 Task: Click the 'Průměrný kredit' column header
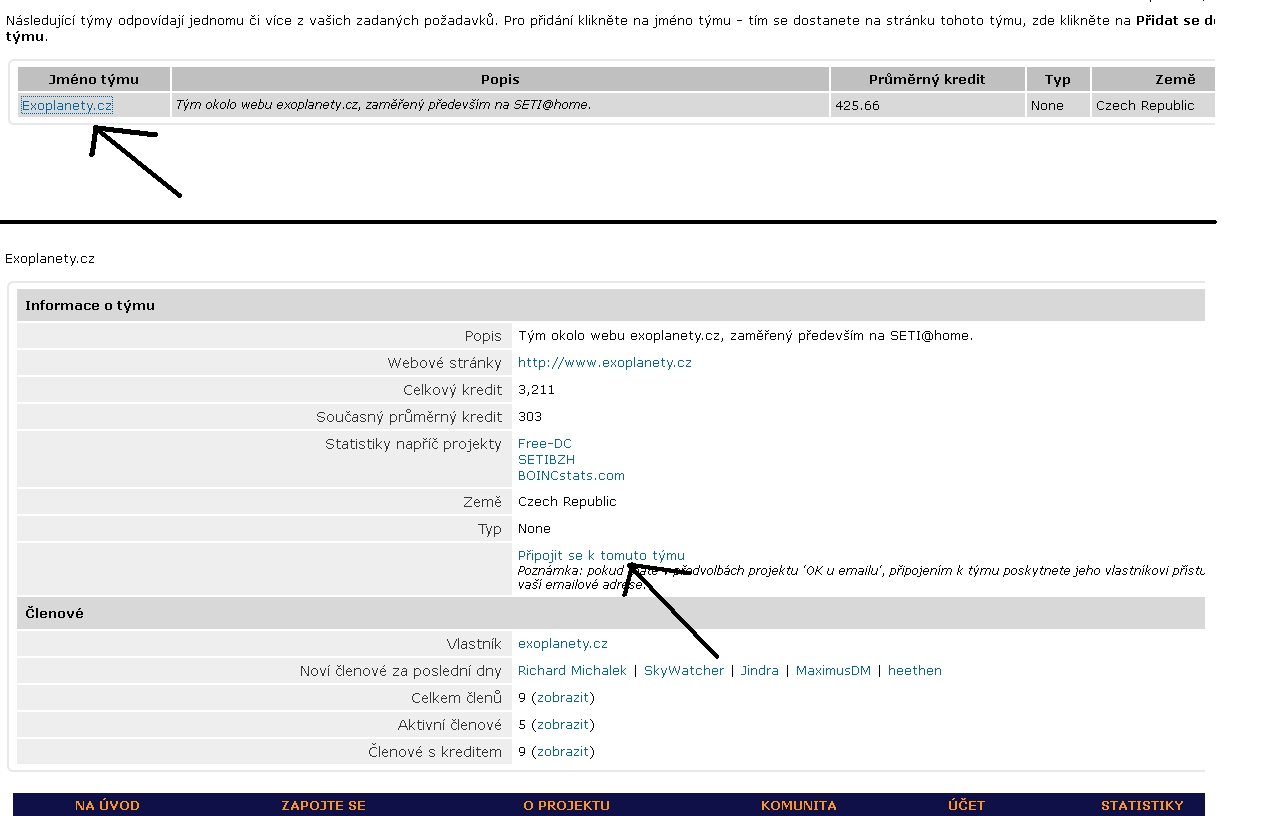[x=927, y=79]
